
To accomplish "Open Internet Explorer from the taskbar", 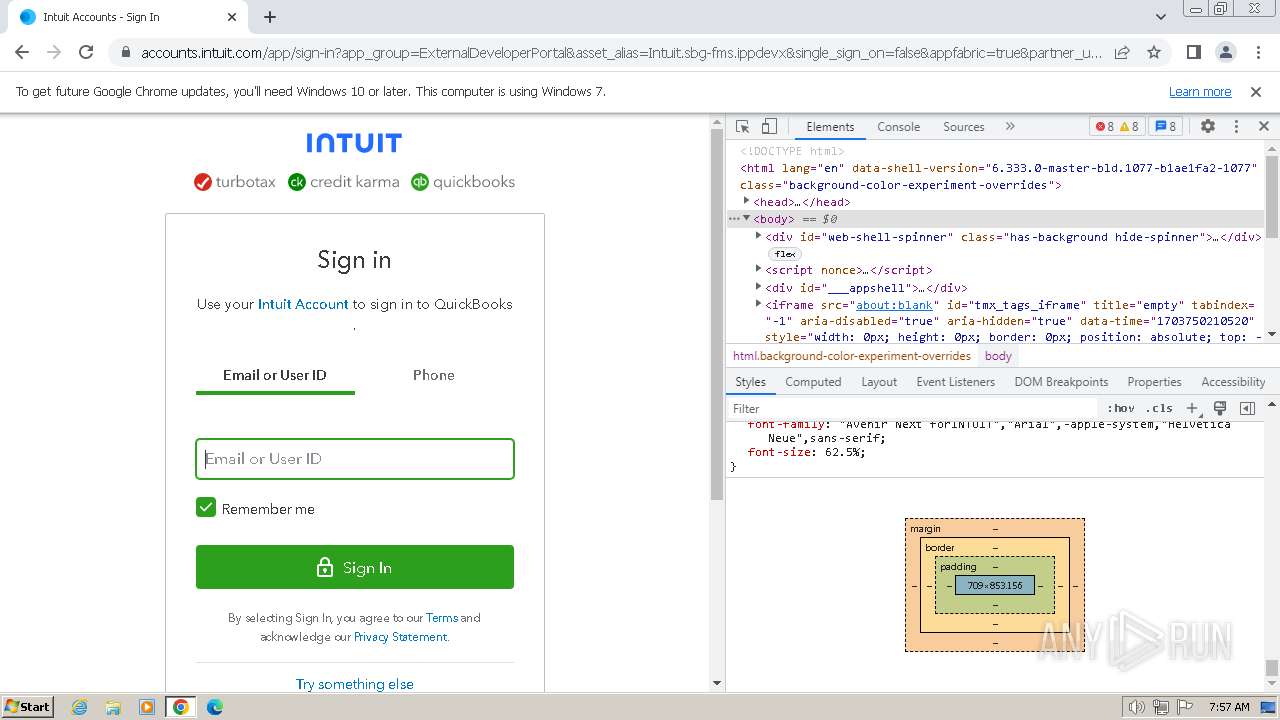I will (79, 707).
